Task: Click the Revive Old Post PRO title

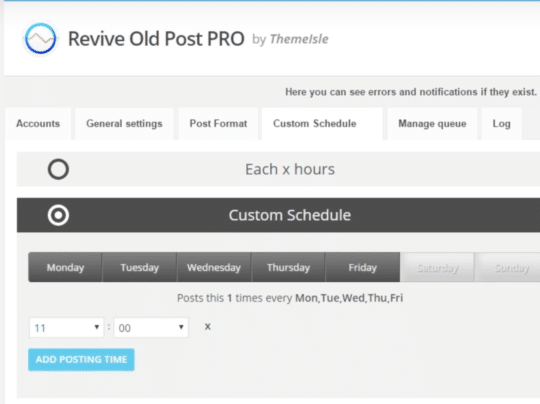Action: [156, 39]
